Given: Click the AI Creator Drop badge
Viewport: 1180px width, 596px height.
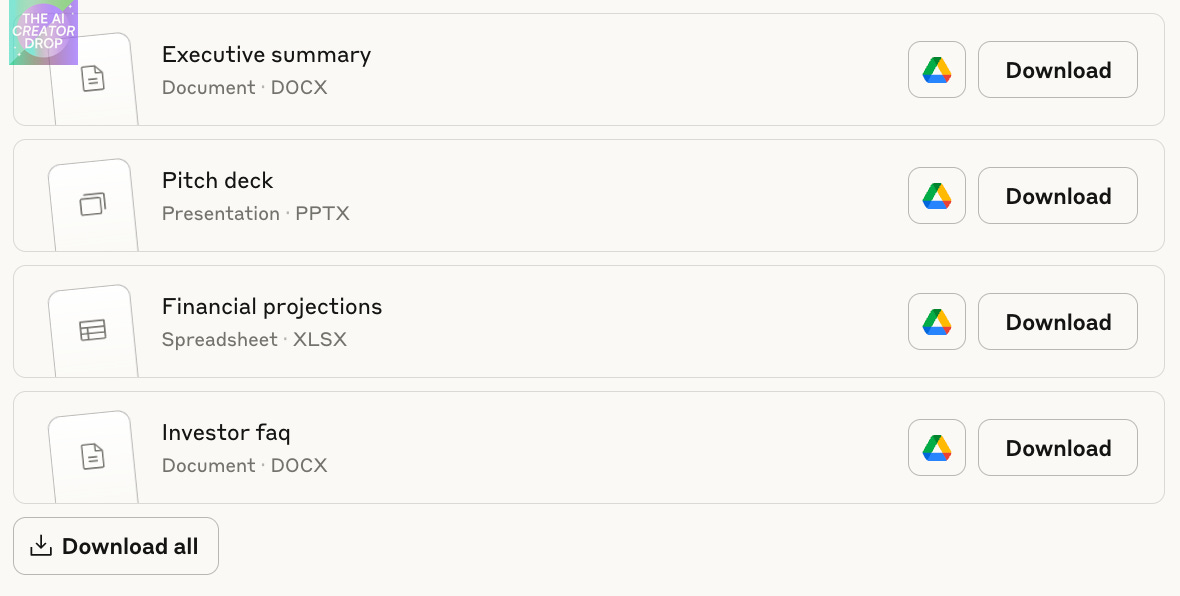Looking at the screenshot, I should 43,32.
